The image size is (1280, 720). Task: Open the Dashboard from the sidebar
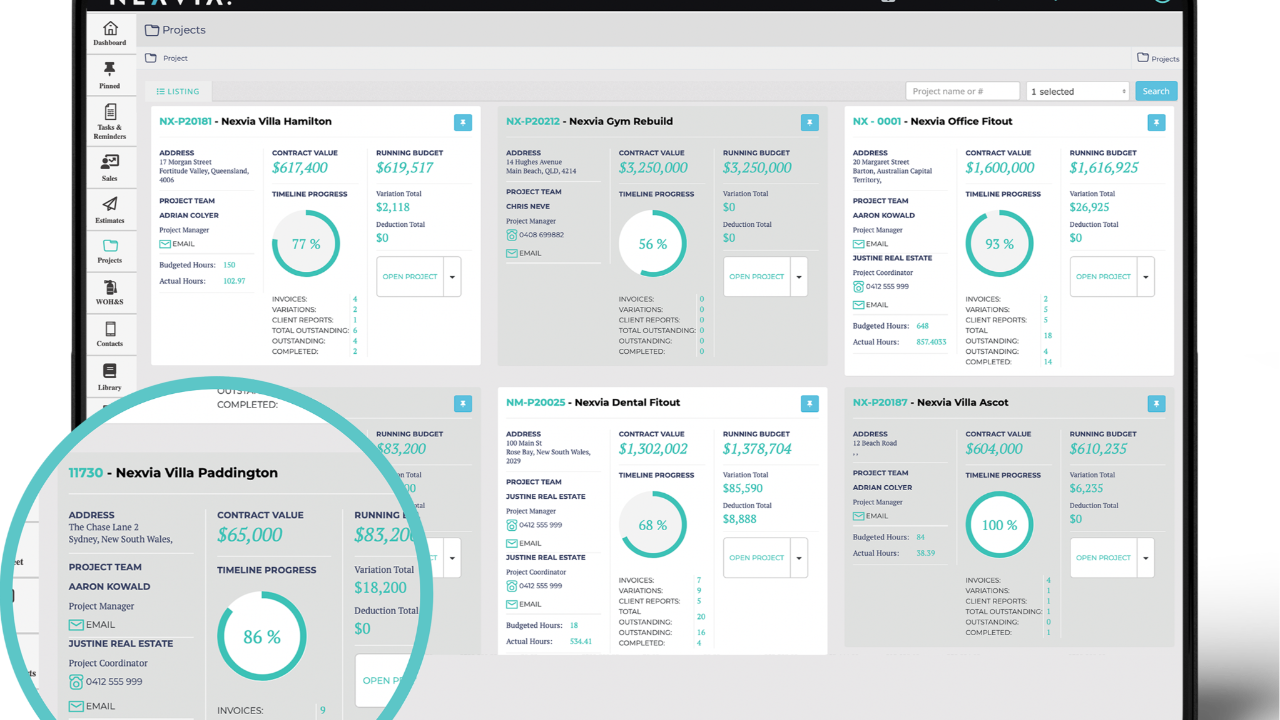[x=110, y=33]
